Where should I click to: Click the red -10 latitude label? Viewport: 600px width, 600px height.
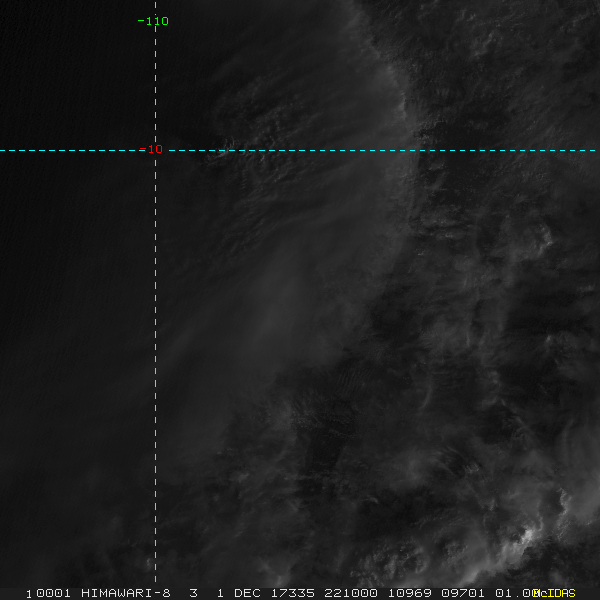pyautogui.click(x=151, y=149)
